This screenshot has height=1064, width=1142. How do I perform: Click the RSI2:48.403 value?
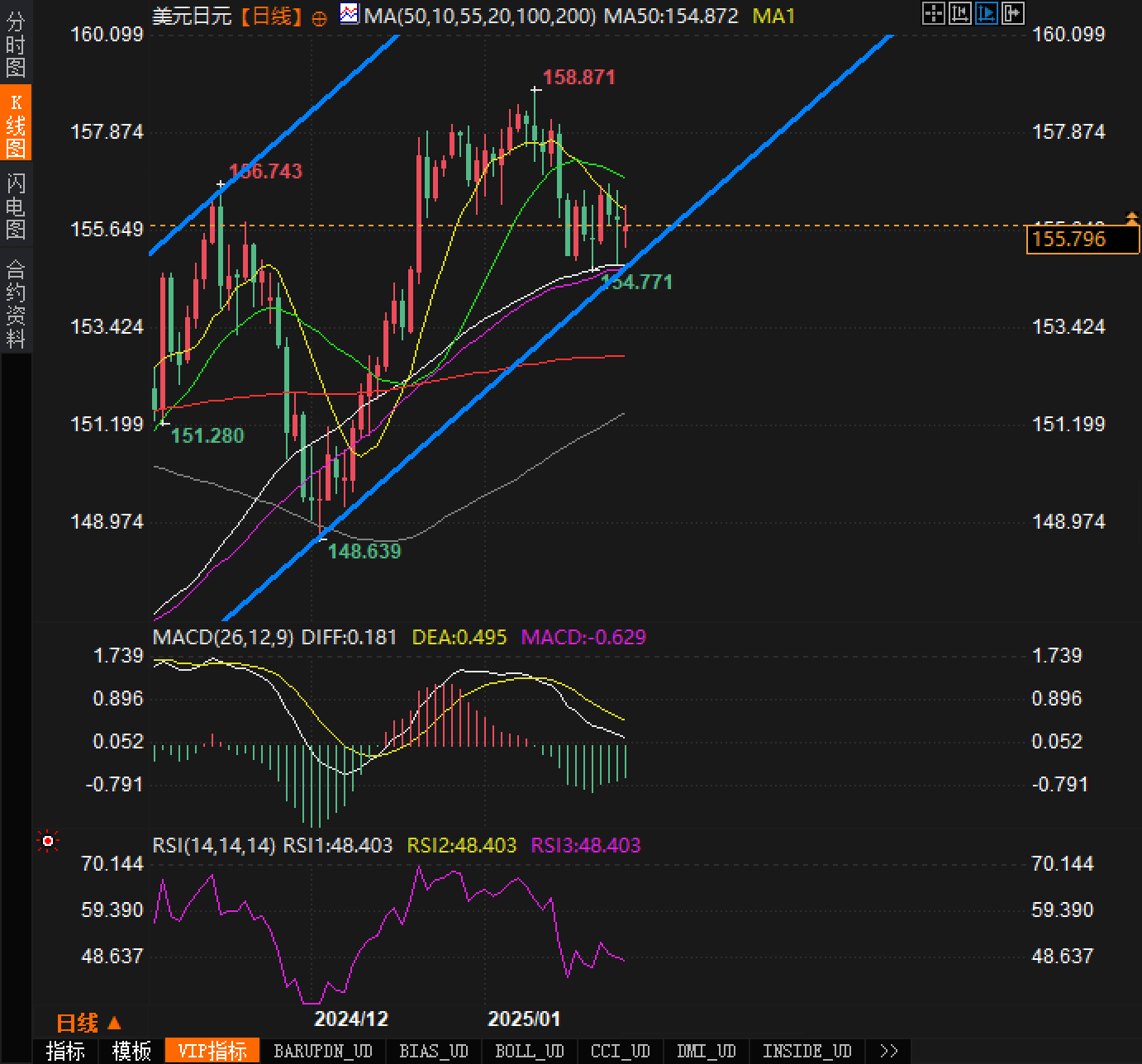tap(462, 845)
